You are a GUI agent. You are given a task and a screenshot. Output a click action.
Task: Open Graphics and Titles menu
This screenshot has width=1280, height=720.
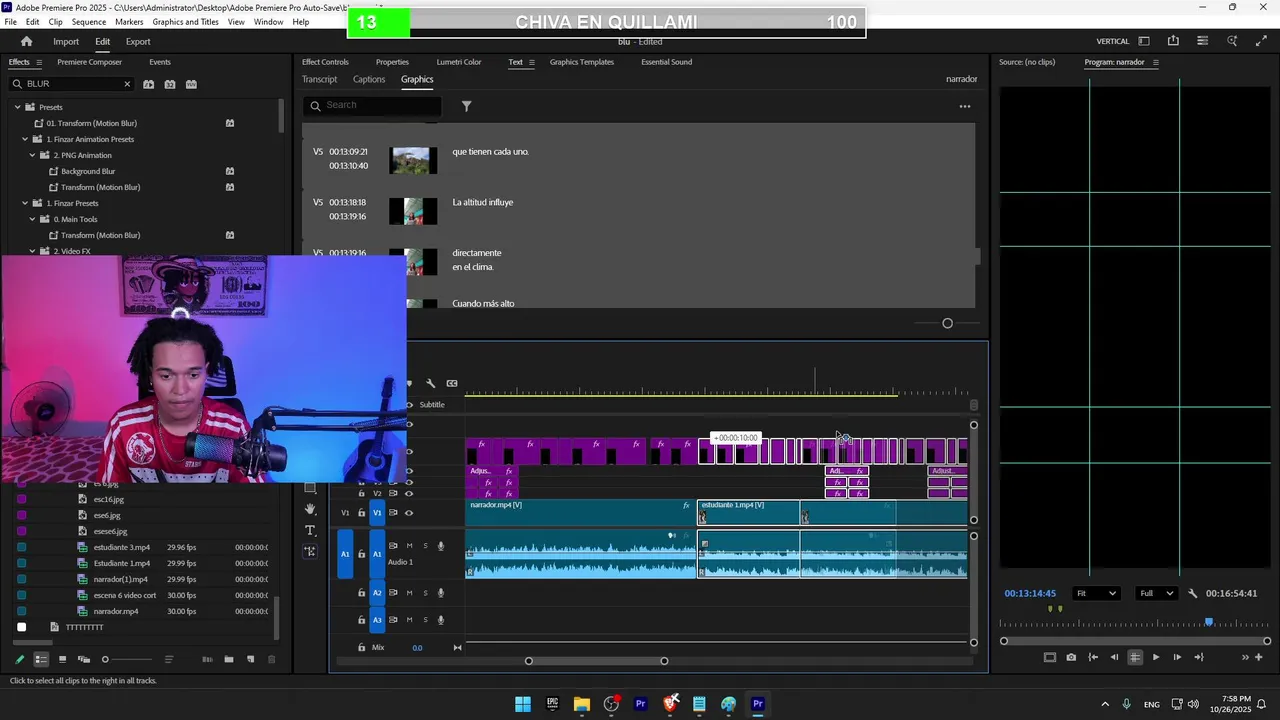[186, 22]
